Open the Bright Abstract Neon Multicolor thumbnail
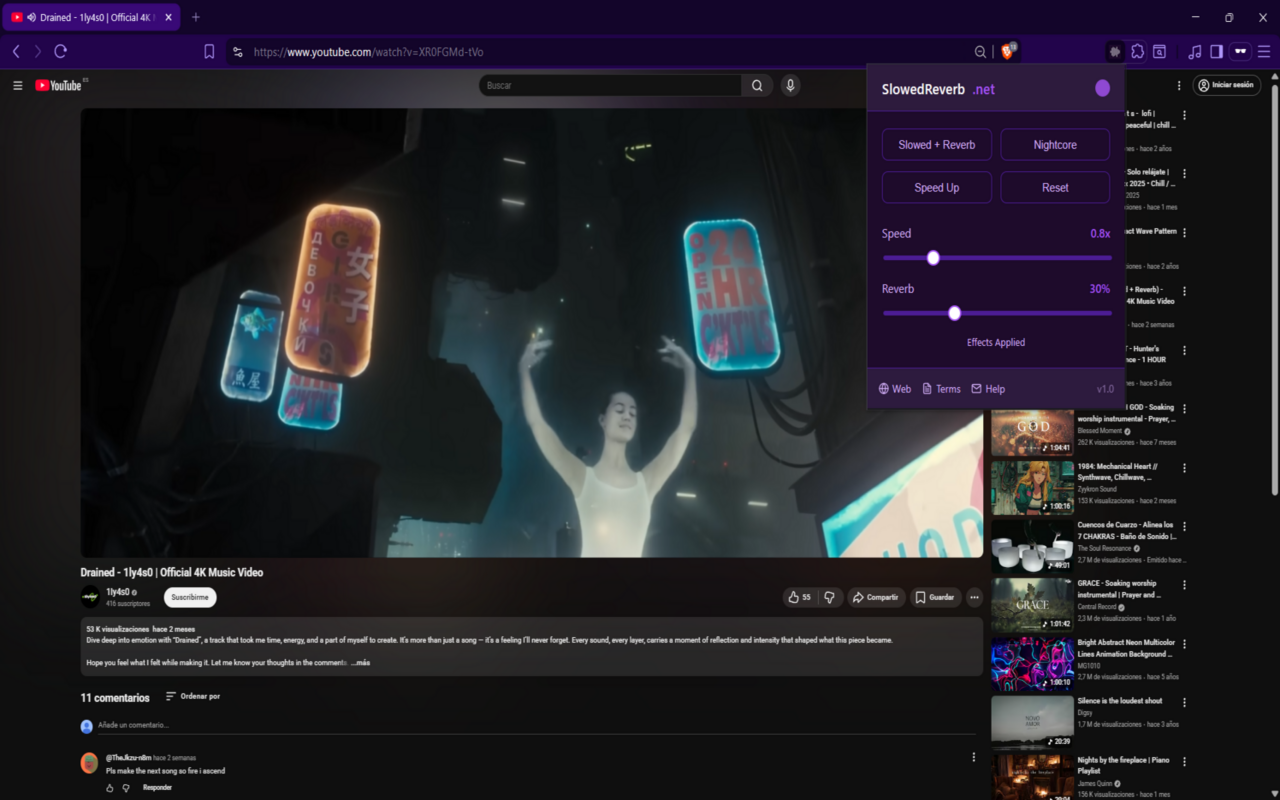This screenshot has height=800, width=1280. pyautogui.click(x=1032, y=664)
